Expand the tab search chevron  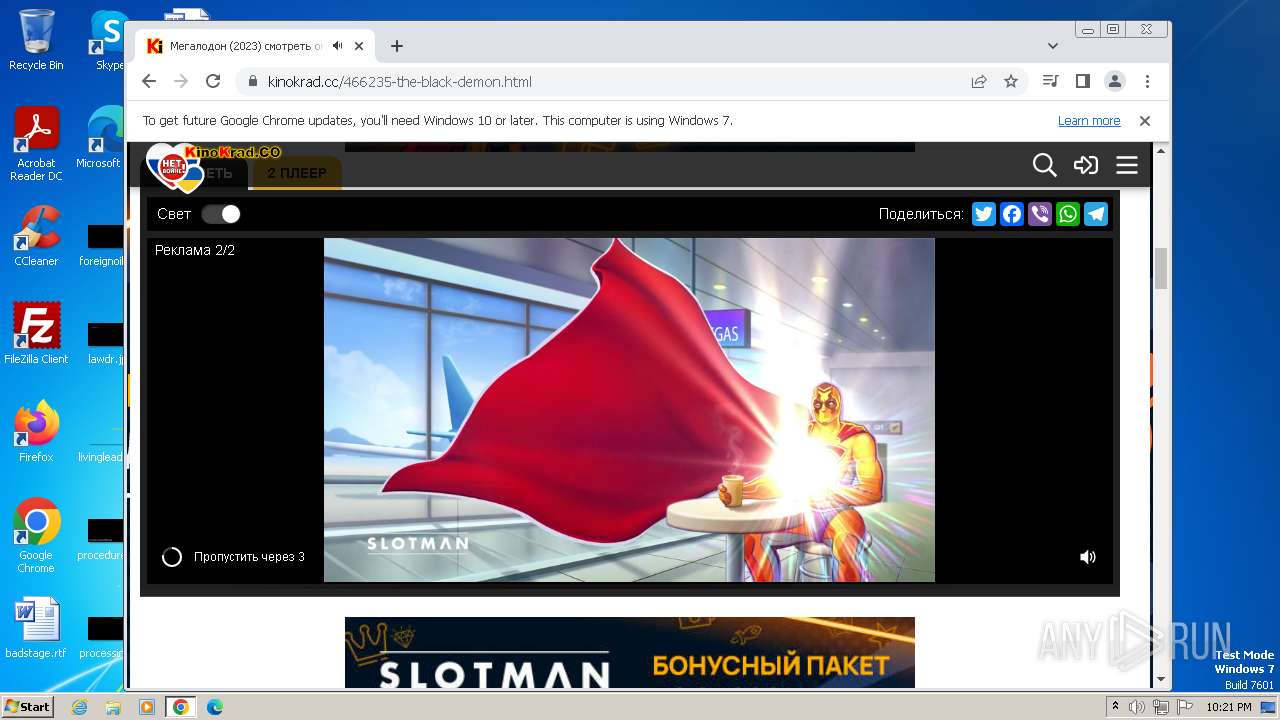click(1053, 46)
